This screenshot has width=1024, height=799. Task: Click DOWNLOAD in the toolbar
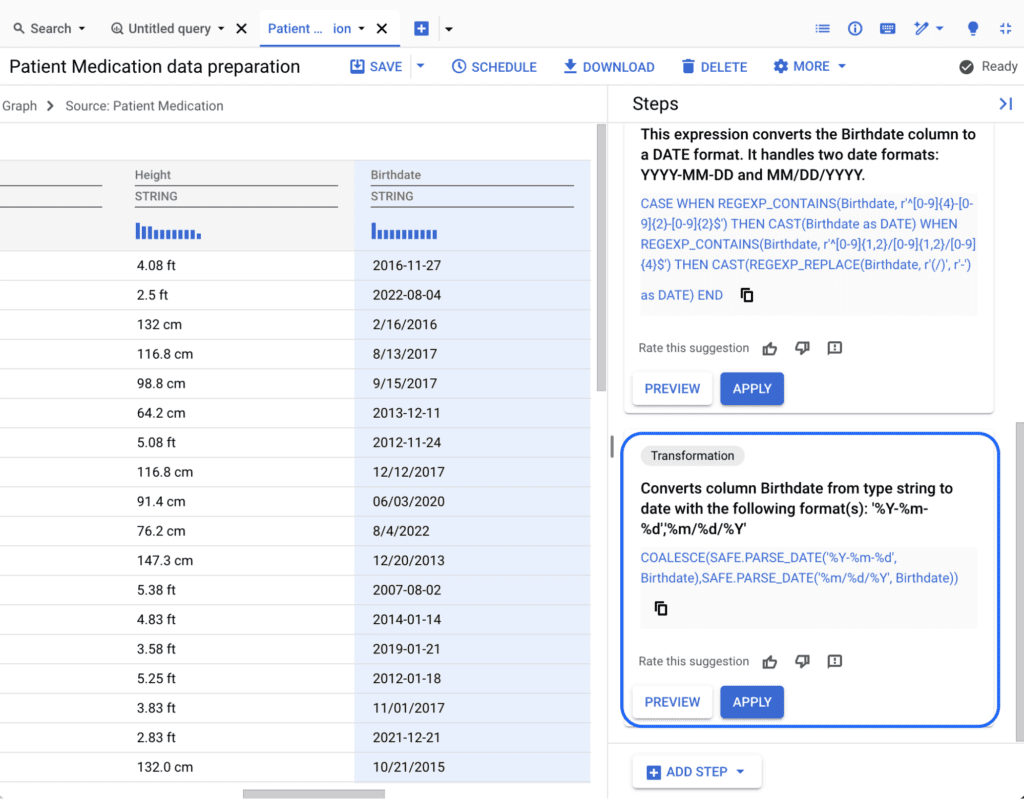click(x=609, y=66)
